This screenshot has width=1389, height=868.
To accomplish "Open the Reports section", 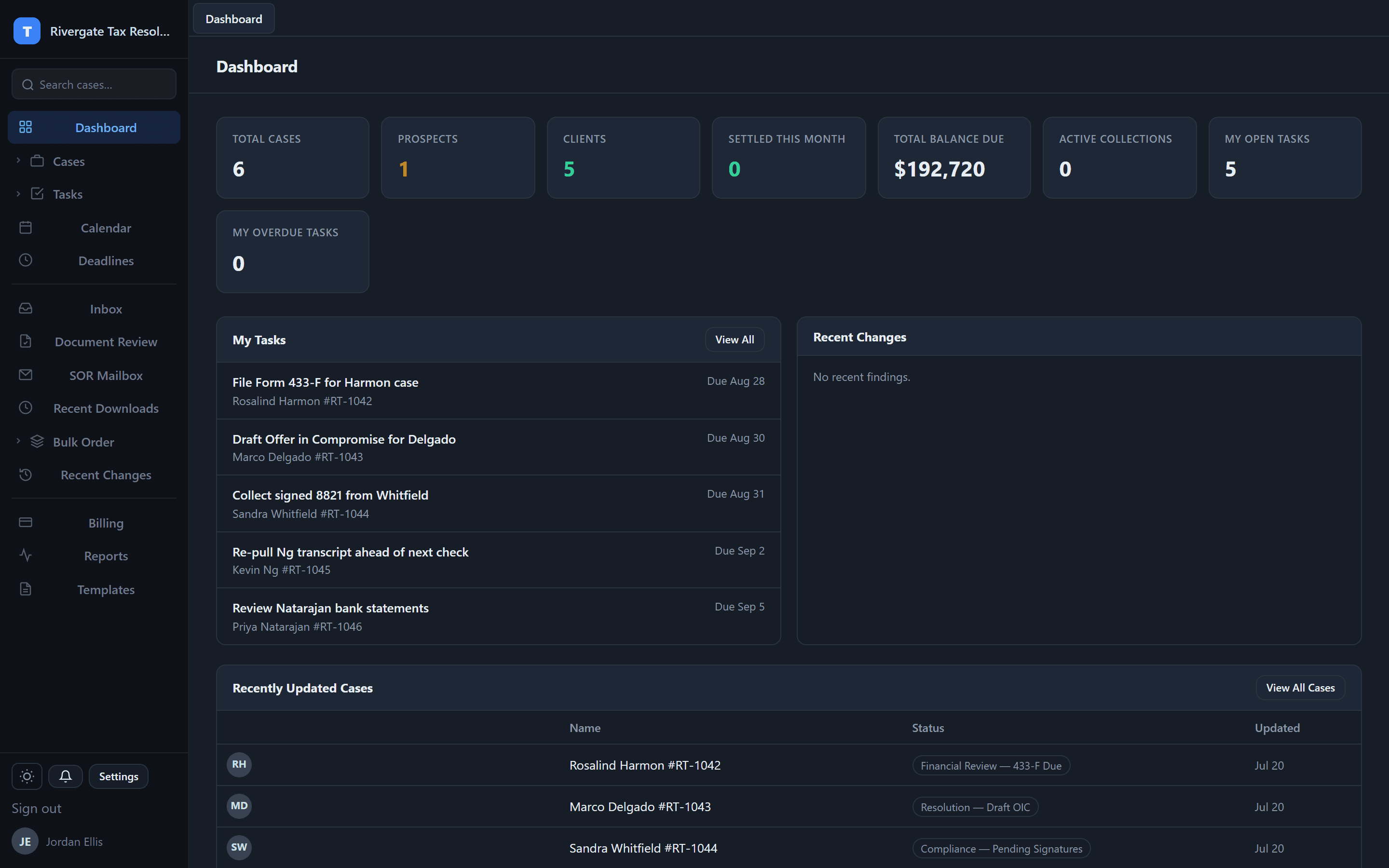I will [x=94, y=556].
